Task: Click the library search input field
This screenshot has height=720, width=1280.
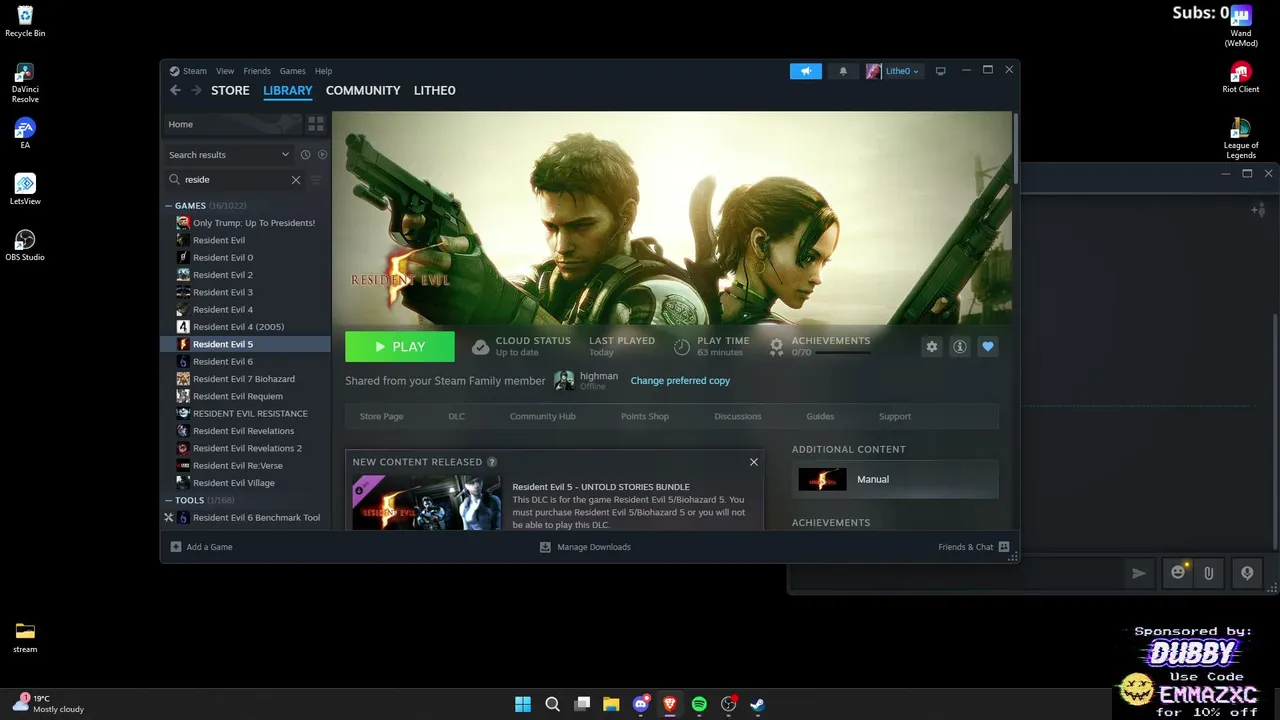Action: (234, 180)
